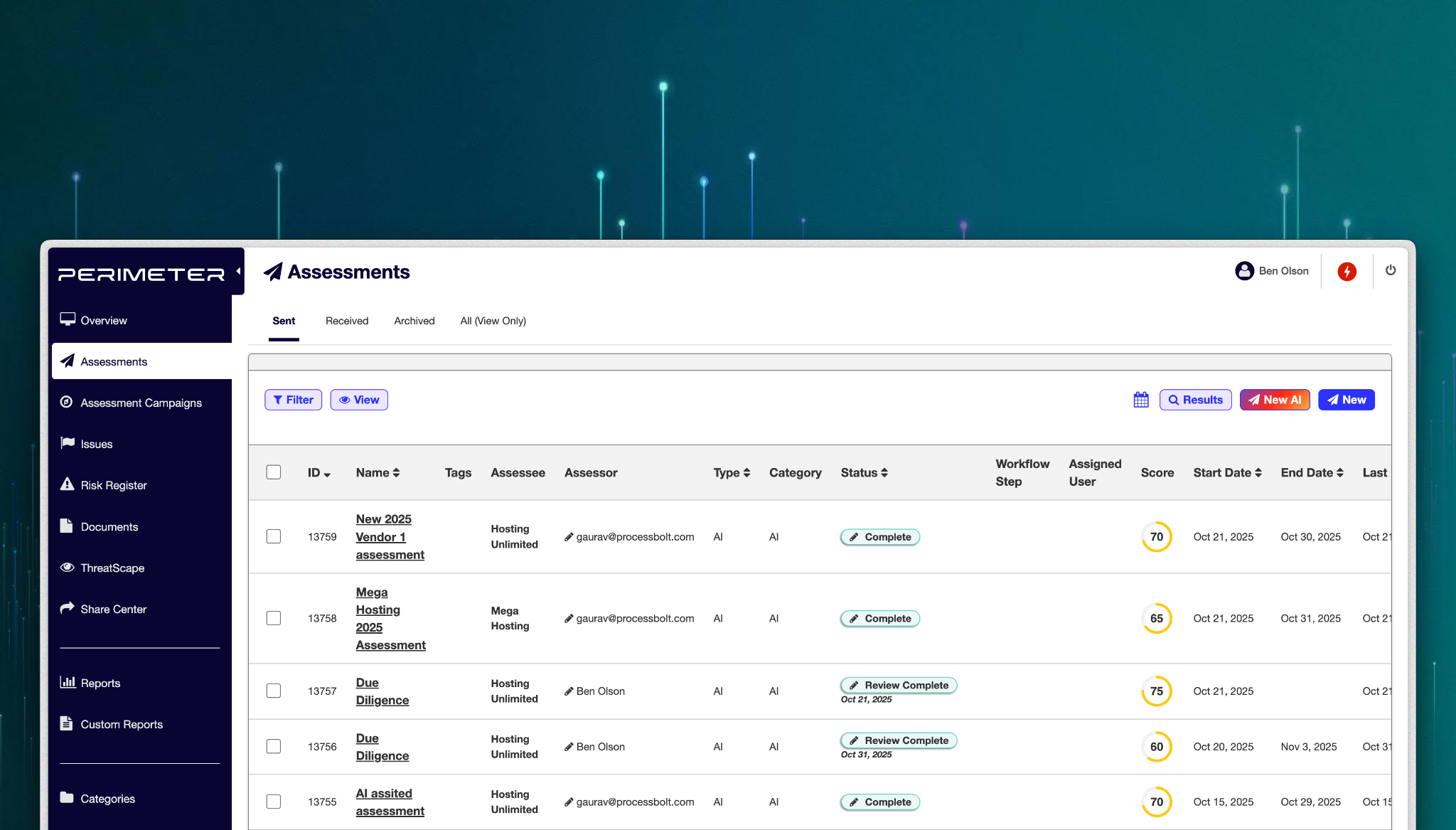Click Ben Olson user avatar icon
The image size is (1456, 830).
pyautogui.click(x=1244, y=271)
